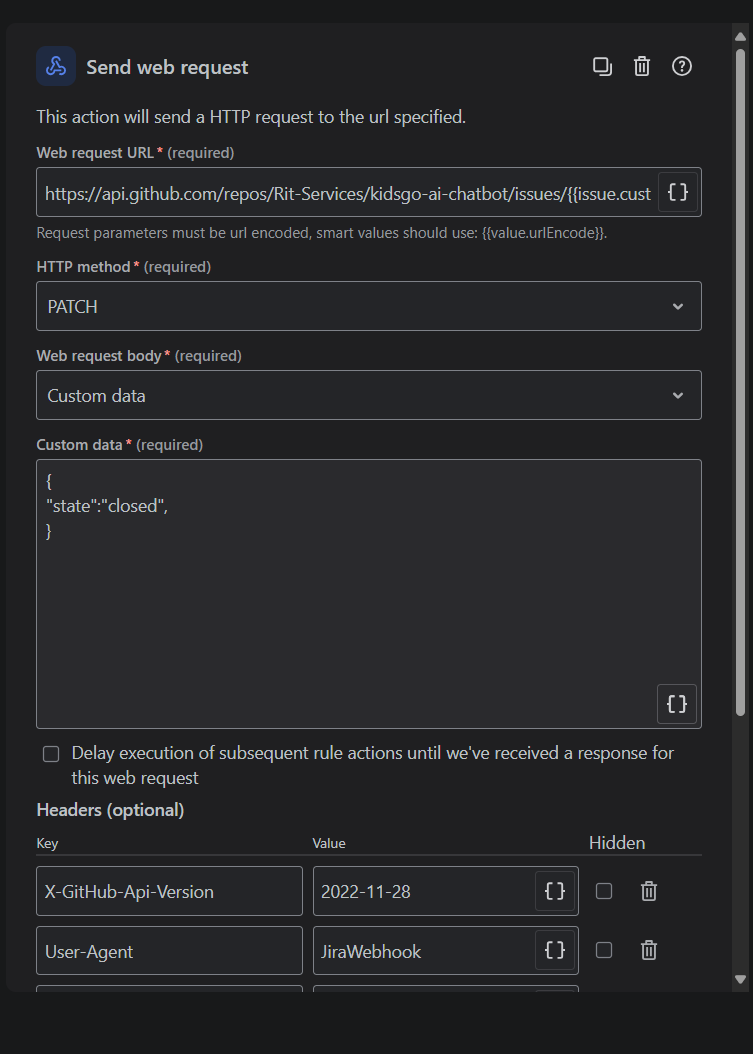Mark X-GitHub-Api-Version header as hidden
Screen dimensions: 753x1054
pyautogui.click(x=604, y=891)
